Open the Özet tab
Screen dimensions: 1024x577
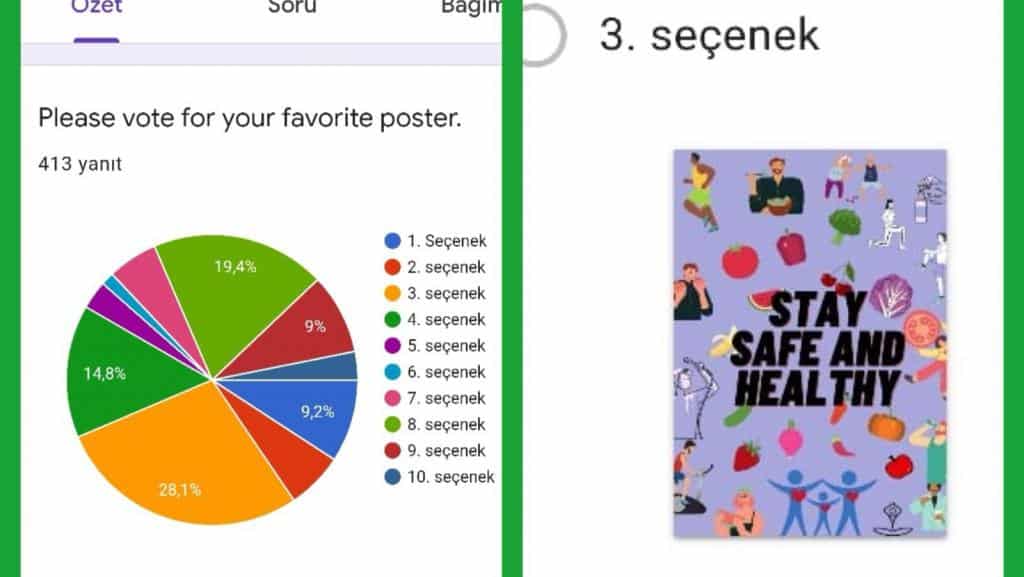tap(96, 8)
